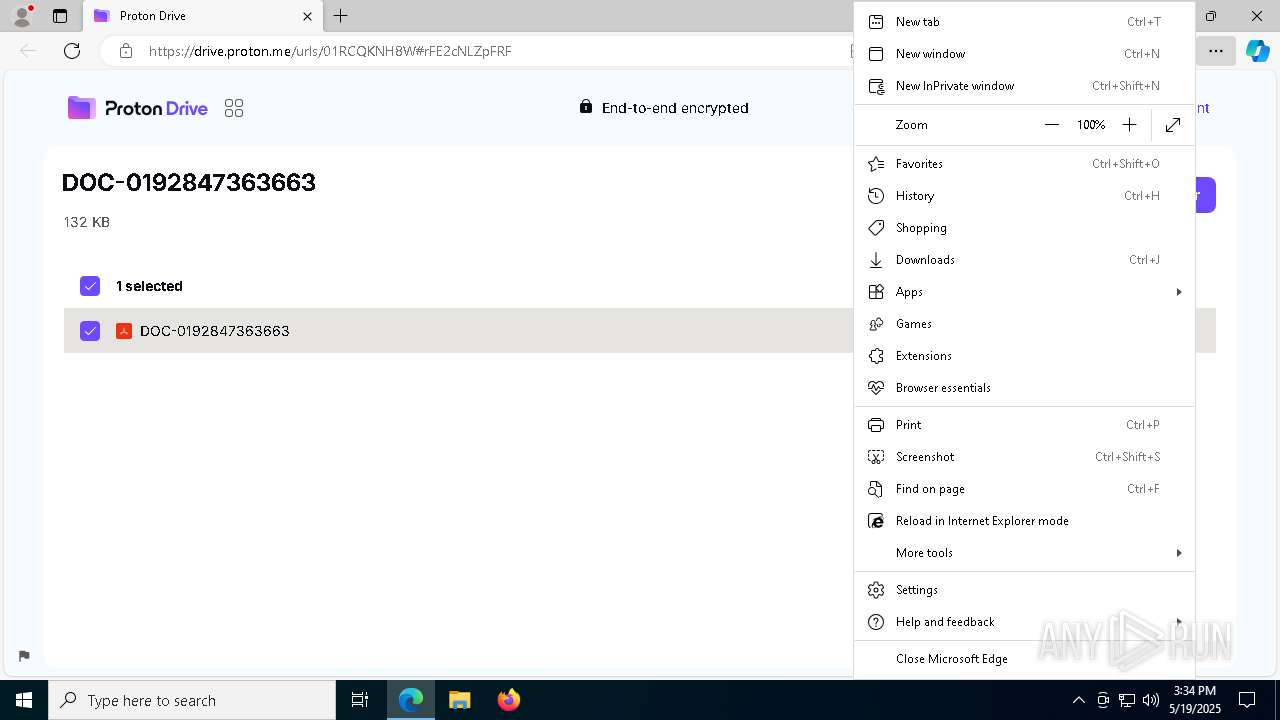This screenshot has height=720, width=1280.
Task: Reload in Internet Explorer mode
Action: coord(1024,521)
